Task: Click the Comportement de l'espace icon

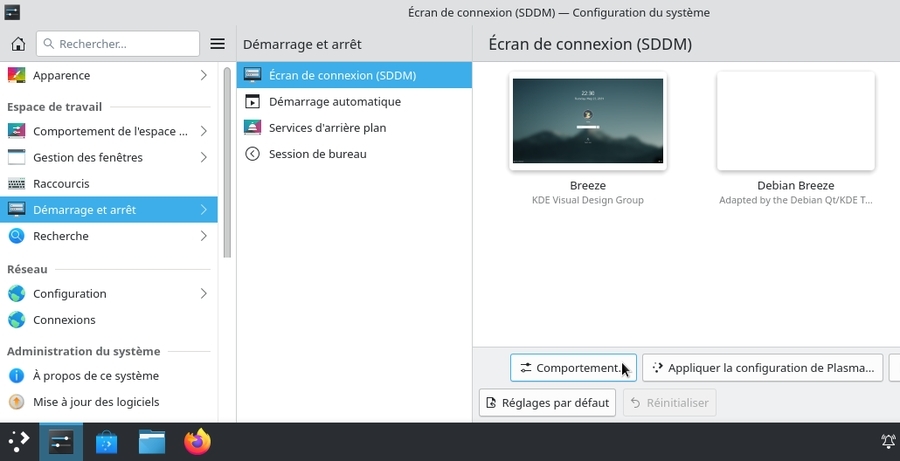Action: coord(17,131)
